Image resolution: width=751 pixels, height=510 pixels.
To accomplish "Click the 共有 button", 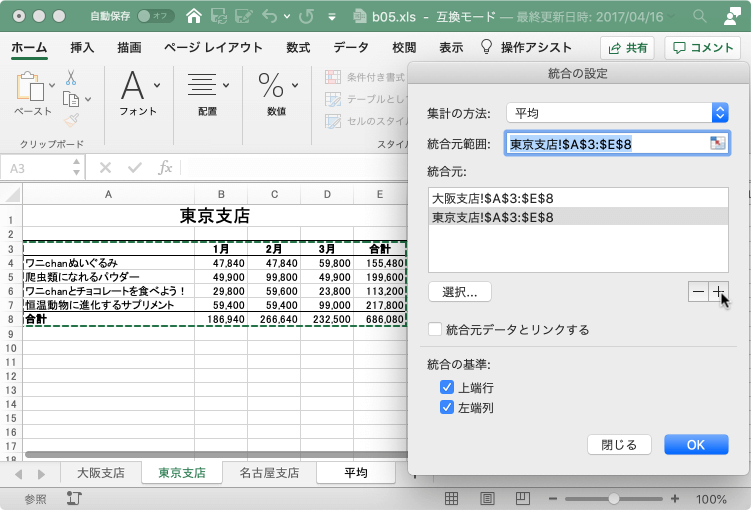I will coord(628,48).
